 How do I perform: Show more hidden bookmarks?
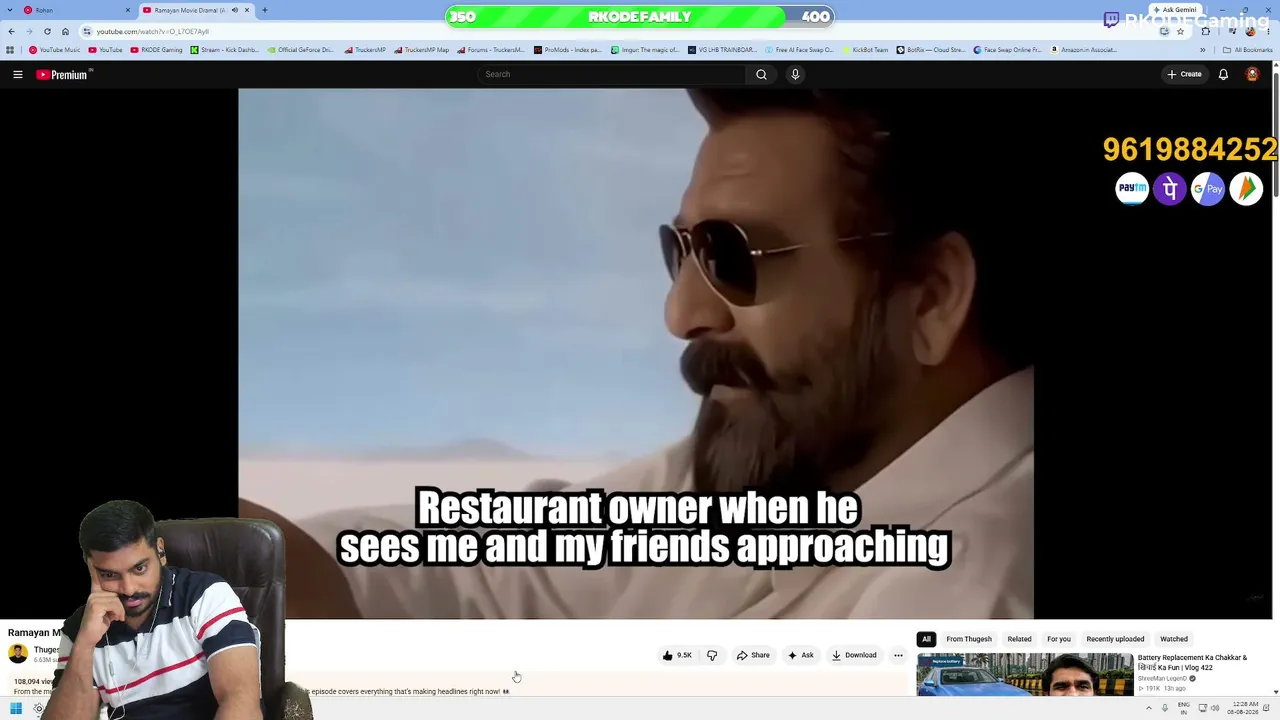point(1203,50)
